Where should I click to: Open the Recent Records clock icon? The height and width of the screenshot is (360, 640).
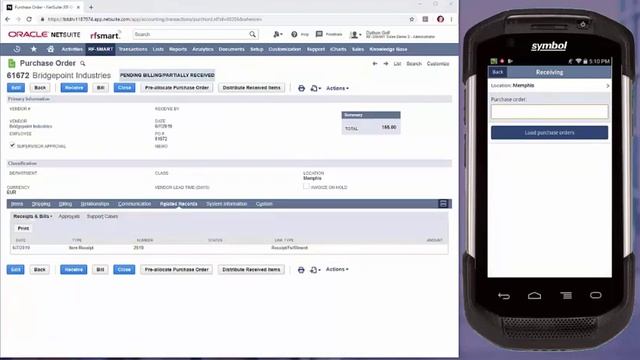coord(17,49)
